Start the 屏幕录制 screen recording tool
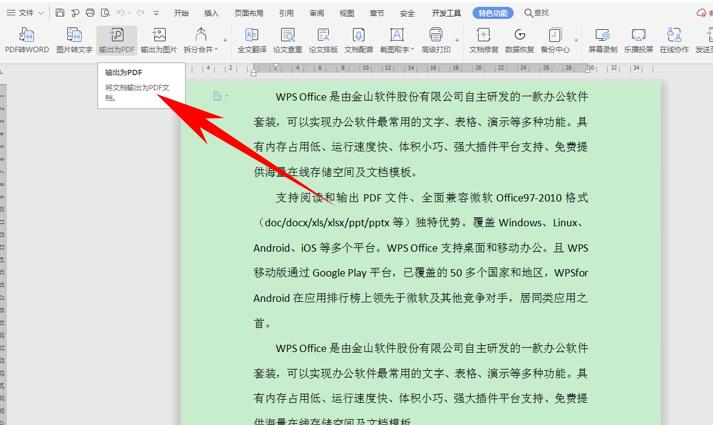This screenshot has height=425, width=713. pyautogui.click(x=603, y=40)
